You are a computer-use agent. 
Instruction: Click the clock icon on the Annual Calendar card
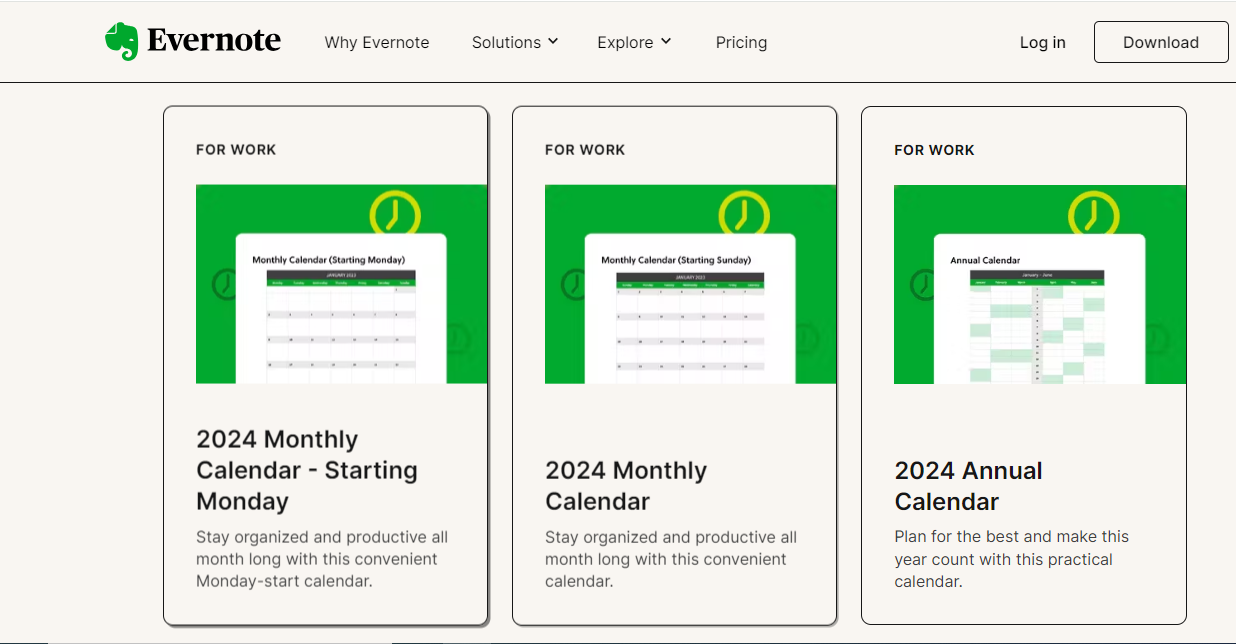(1095, 215)
